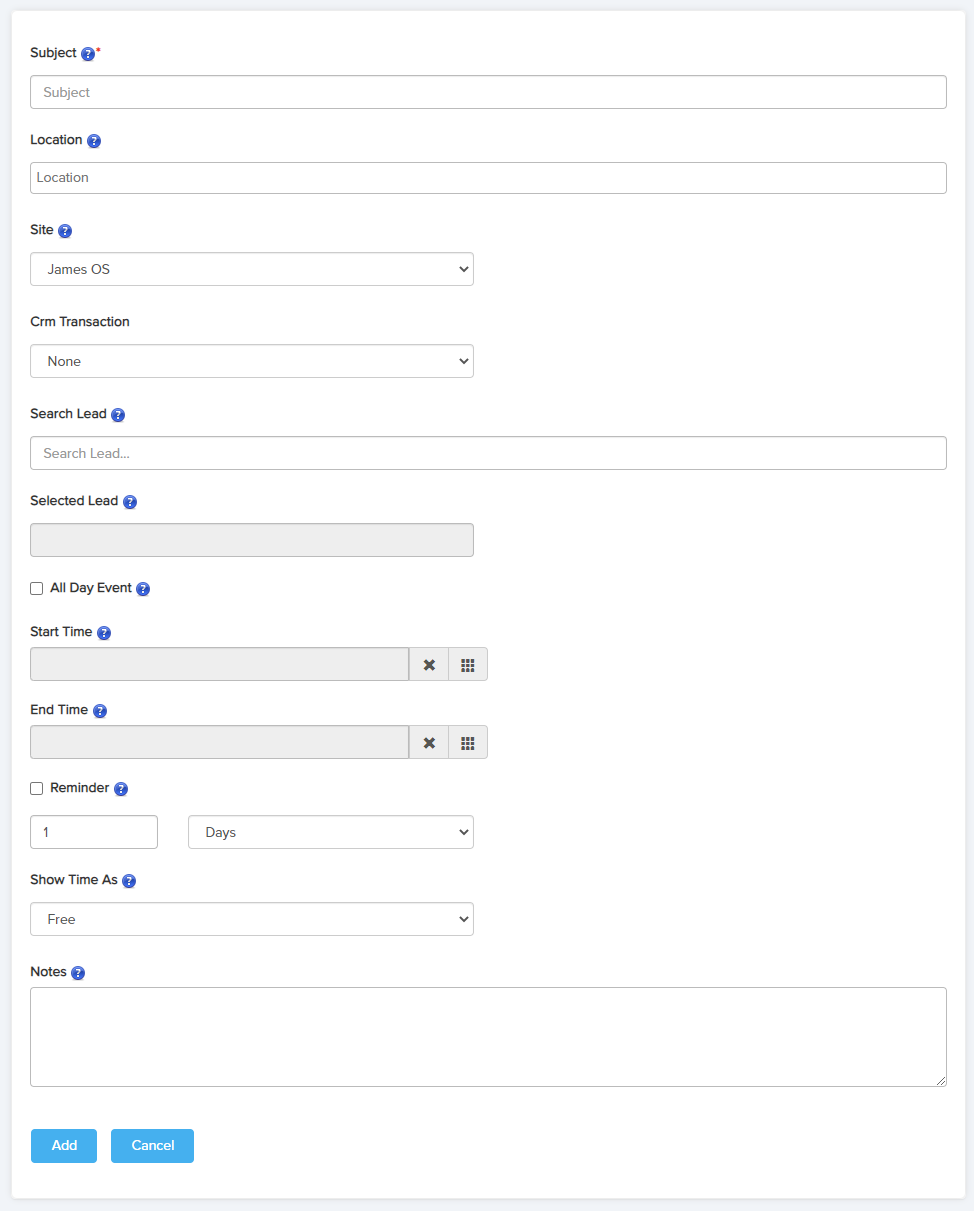Image resolution: width=974 pixels, height=1211 pixels.
Task: Click into the Search Lead input box
Action: pos(488,453)
